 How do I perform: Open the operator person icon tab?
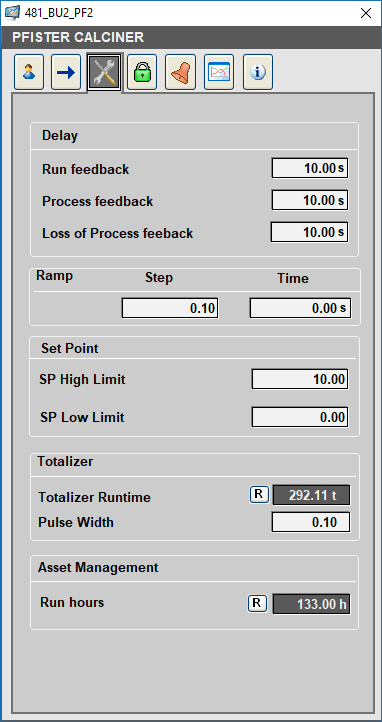click(29, 72)
